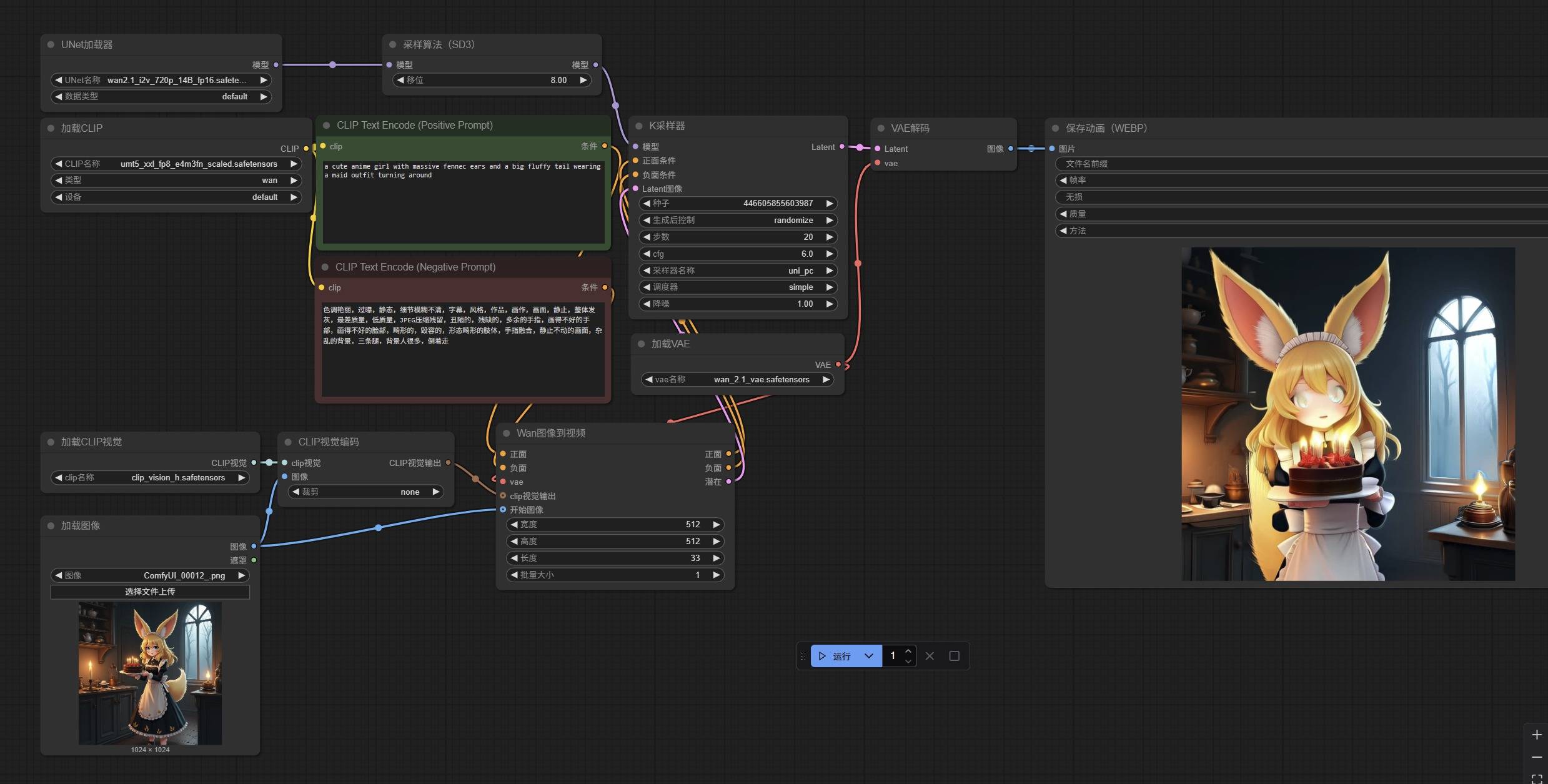Click the fit view frame icon
Screen dimensions: 1548x784
1537,778
